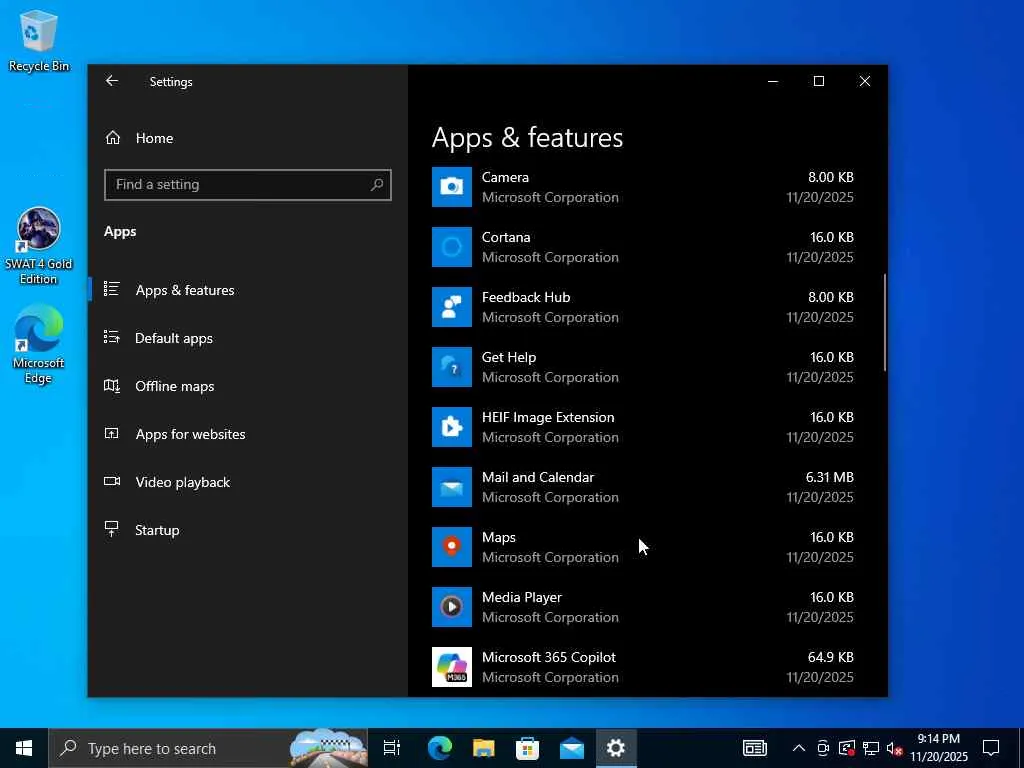The width and height of the screenshot is (1024, 768).
Task: Click the muted speaker volume tray icon
Action: (895, 748)
